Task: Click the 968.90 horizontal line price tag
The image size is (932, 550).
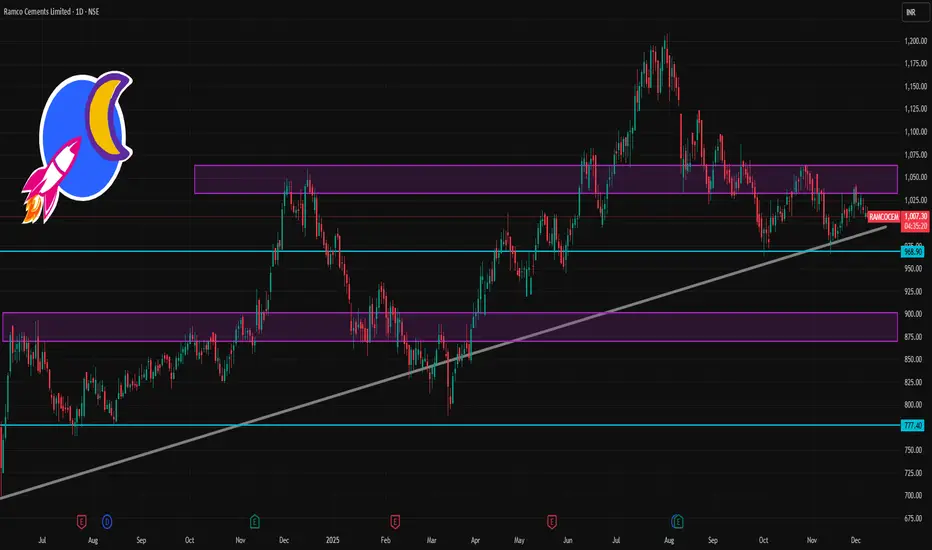Action: click(912, 252)
